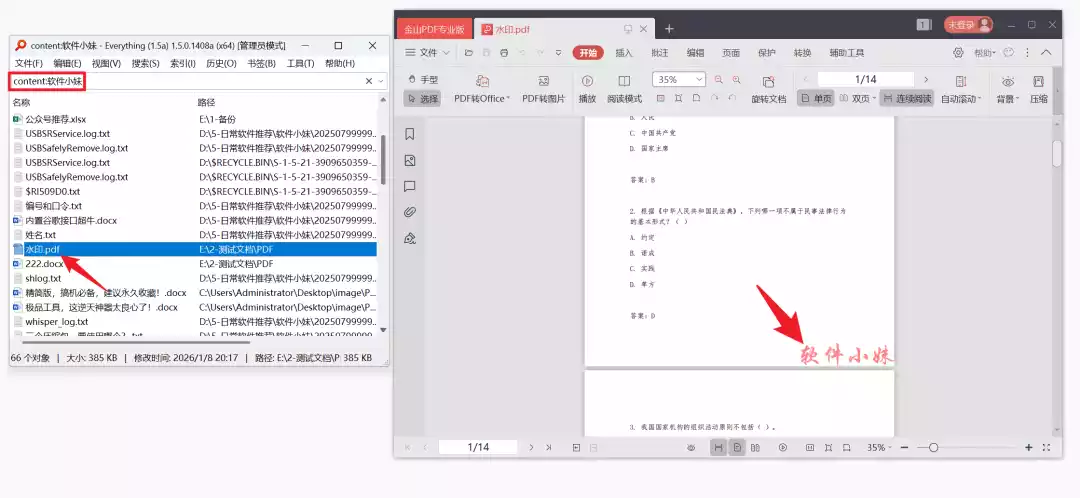Switch to 插入 ribbon tab
Image resolution: width=1080 pixels, height=498 pixels.
point(624,52)
